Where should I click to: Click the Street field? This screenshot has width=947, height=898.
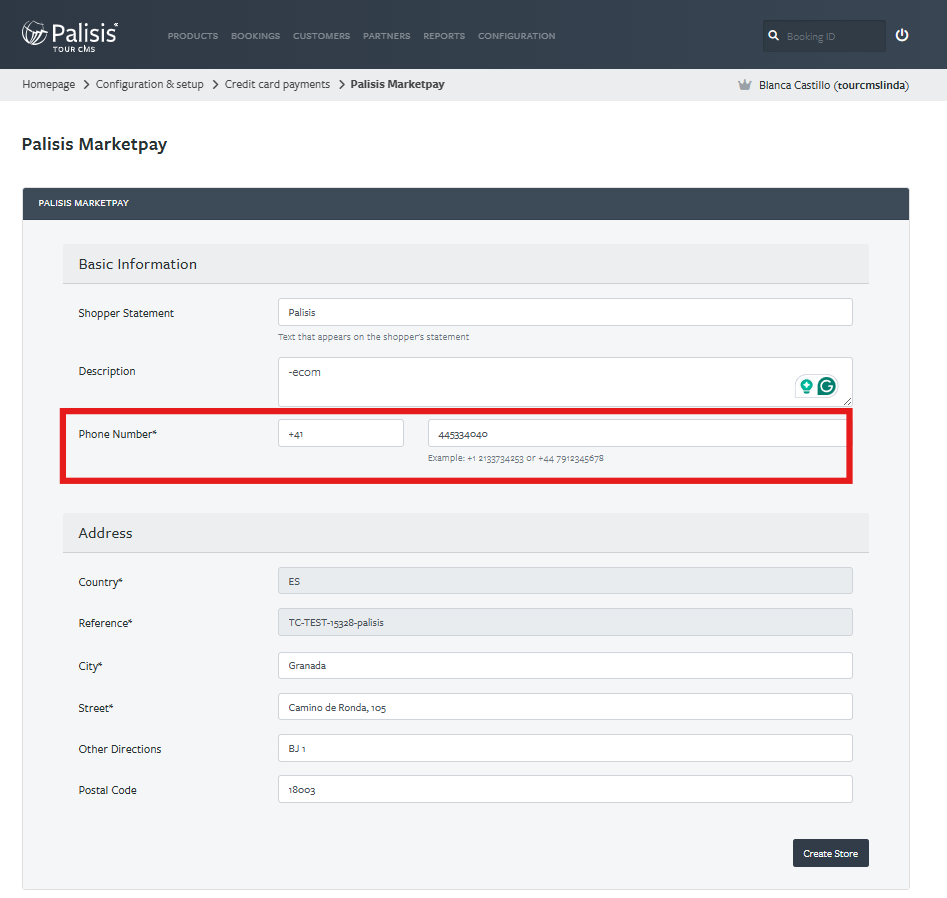pos(565,707)
